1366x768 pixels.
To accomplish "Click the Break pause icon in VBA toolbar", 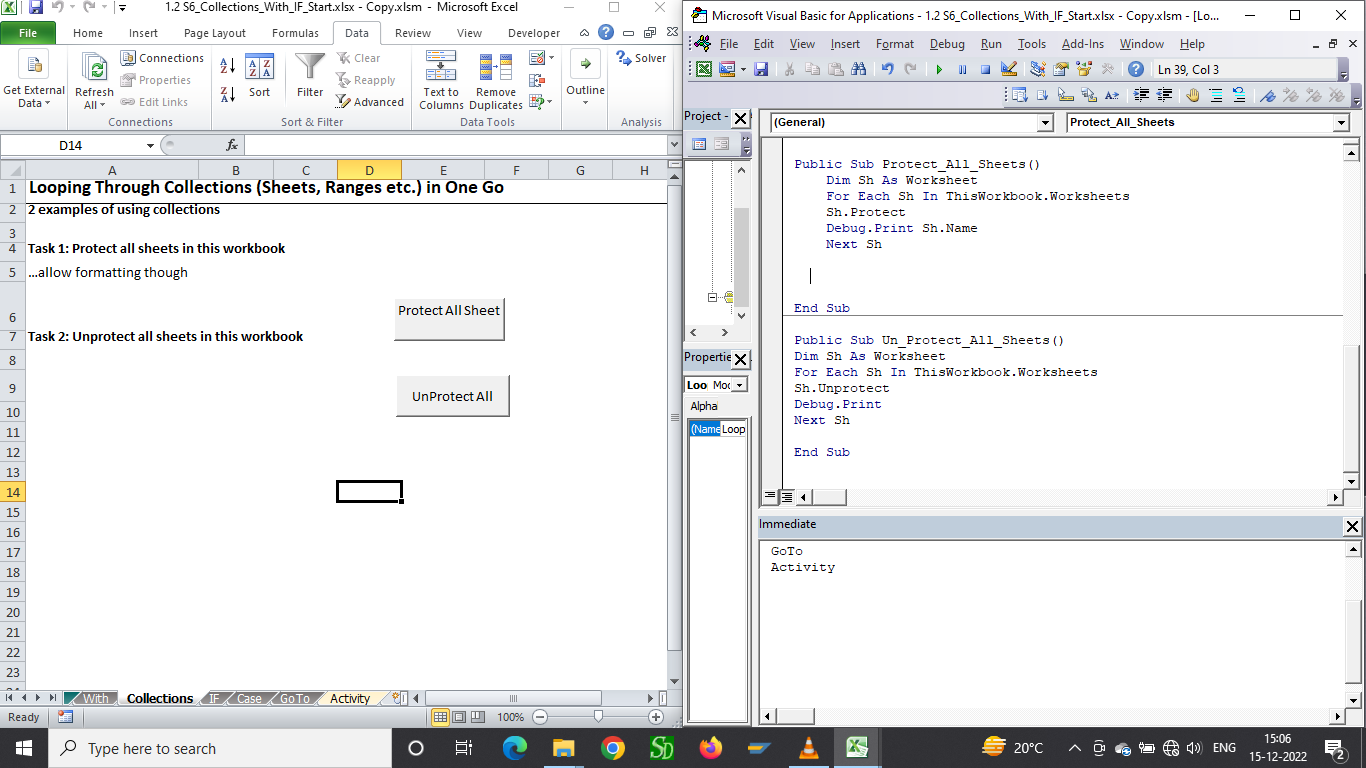I will pos(962,69).
